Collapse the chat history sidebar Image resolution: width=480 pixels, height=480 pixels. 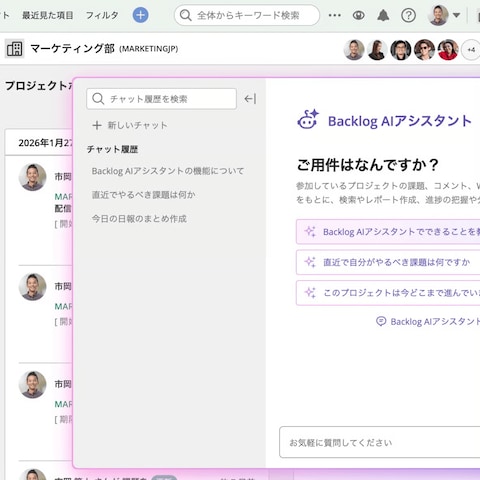(250, 99)
